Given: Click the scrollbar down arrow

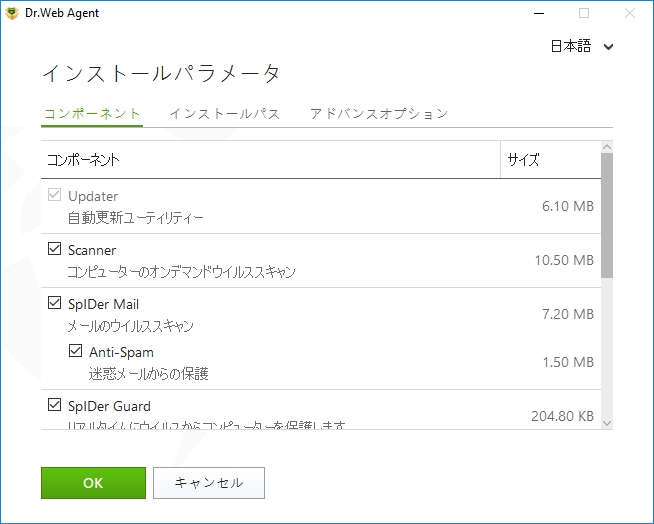Looking at the screenshot, I should point(607,423).
